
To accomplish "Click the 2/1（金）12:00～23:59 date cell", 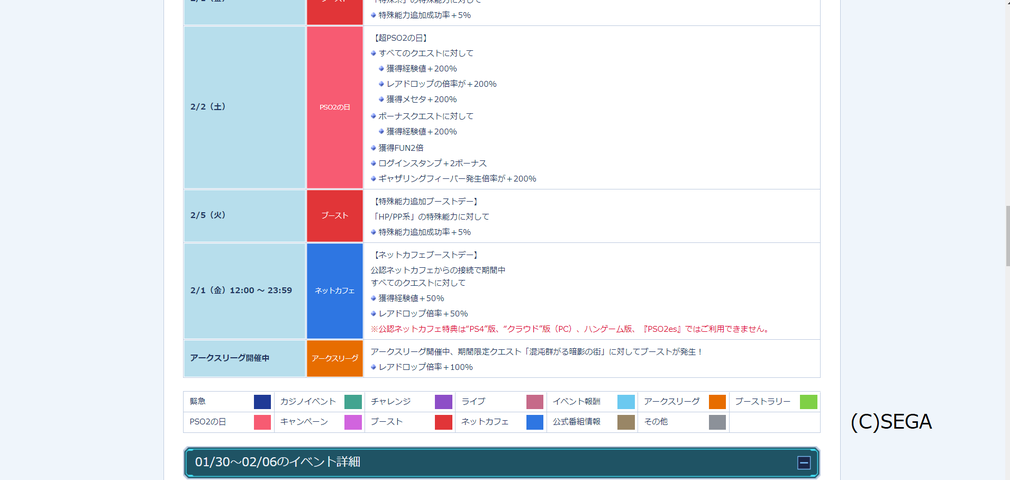I will [x=245, y=291].
